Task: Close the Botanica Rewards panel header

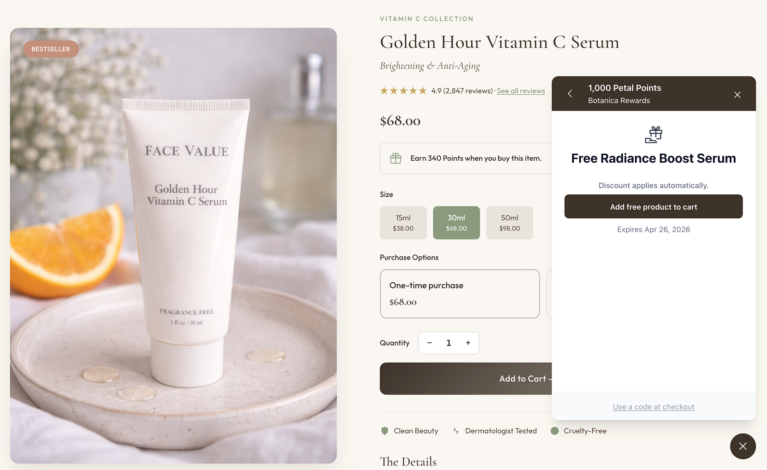Action: pos(737,94)
